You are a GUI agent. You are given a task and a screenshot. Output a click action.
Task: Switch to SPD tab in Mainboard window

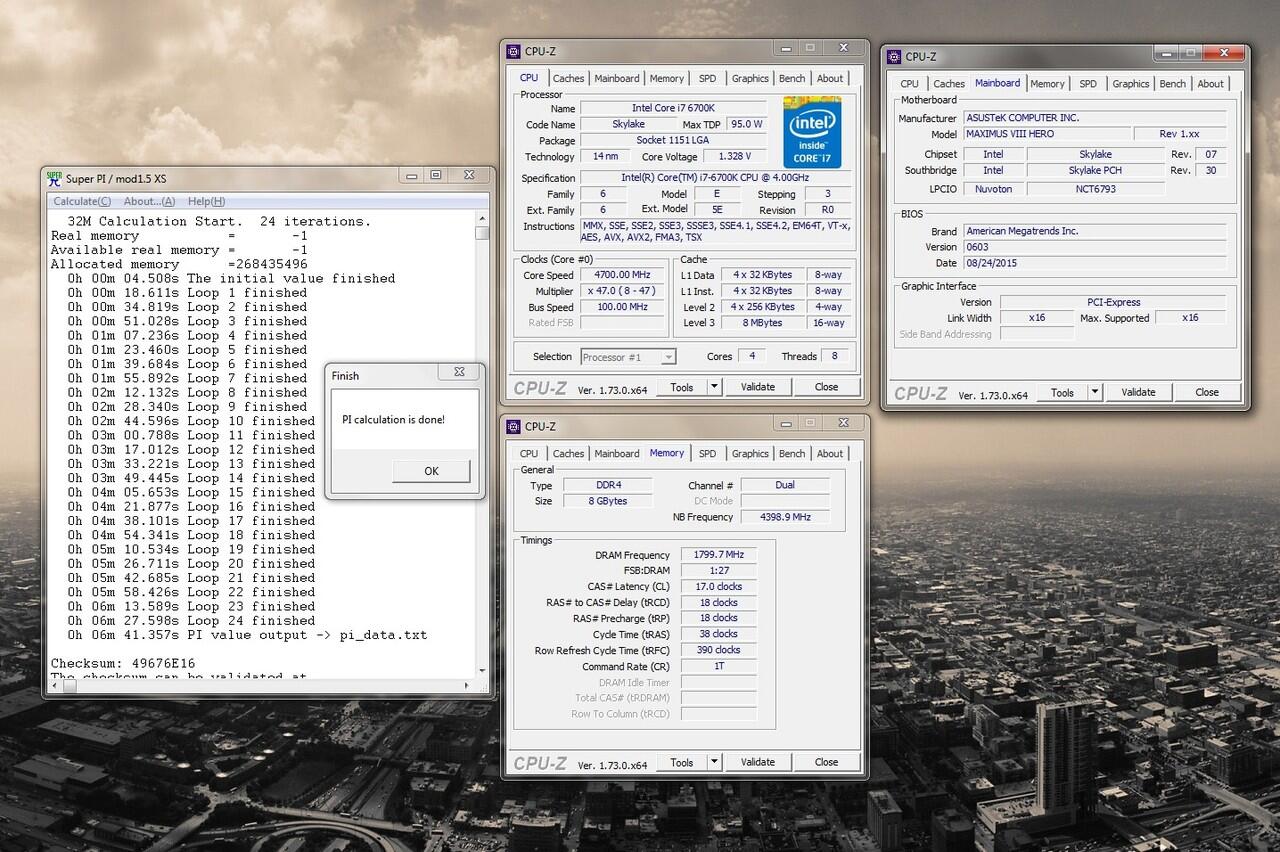1088,84
